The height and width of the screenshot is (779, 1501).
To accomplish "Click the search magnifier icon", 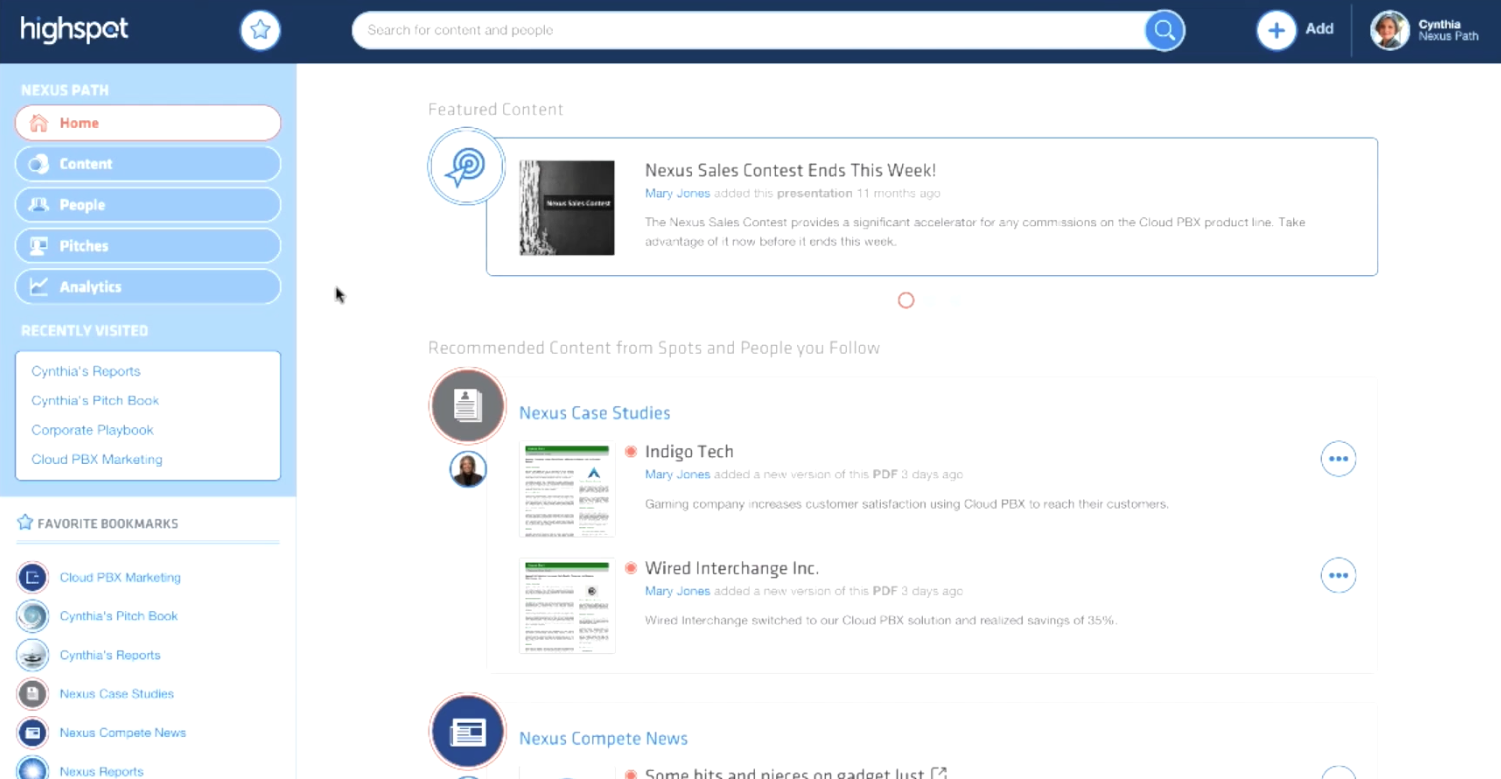I will click(1163, 30).
